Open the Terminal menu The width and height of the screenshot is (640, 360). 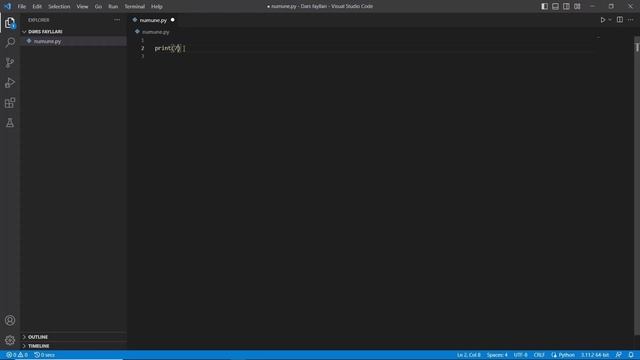pyautogui.click(x=135, y=6)
